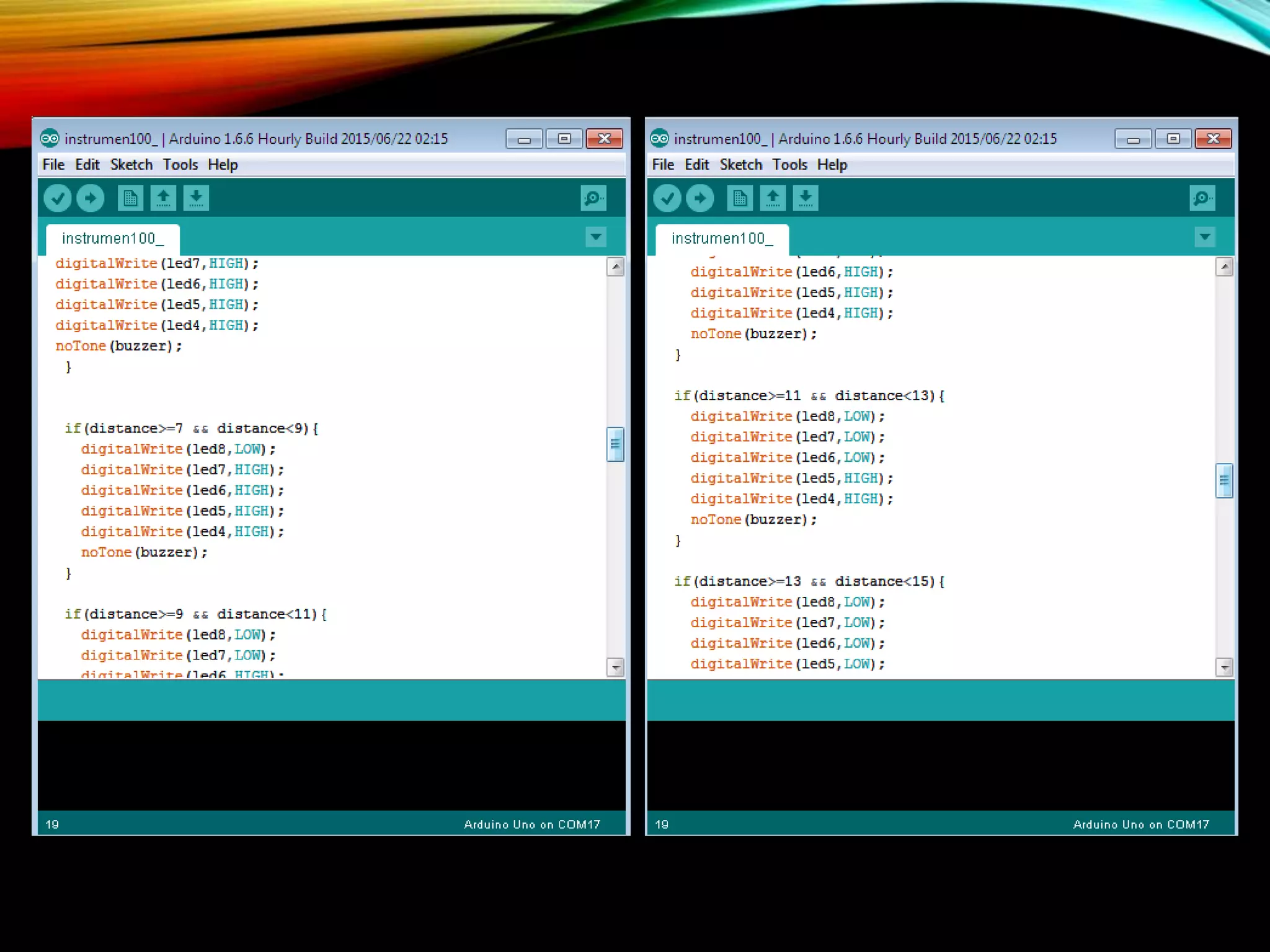The height and width of the screenshot is (952, 1270).
Task: Click New sketch icon in left window
Action: 130,198
